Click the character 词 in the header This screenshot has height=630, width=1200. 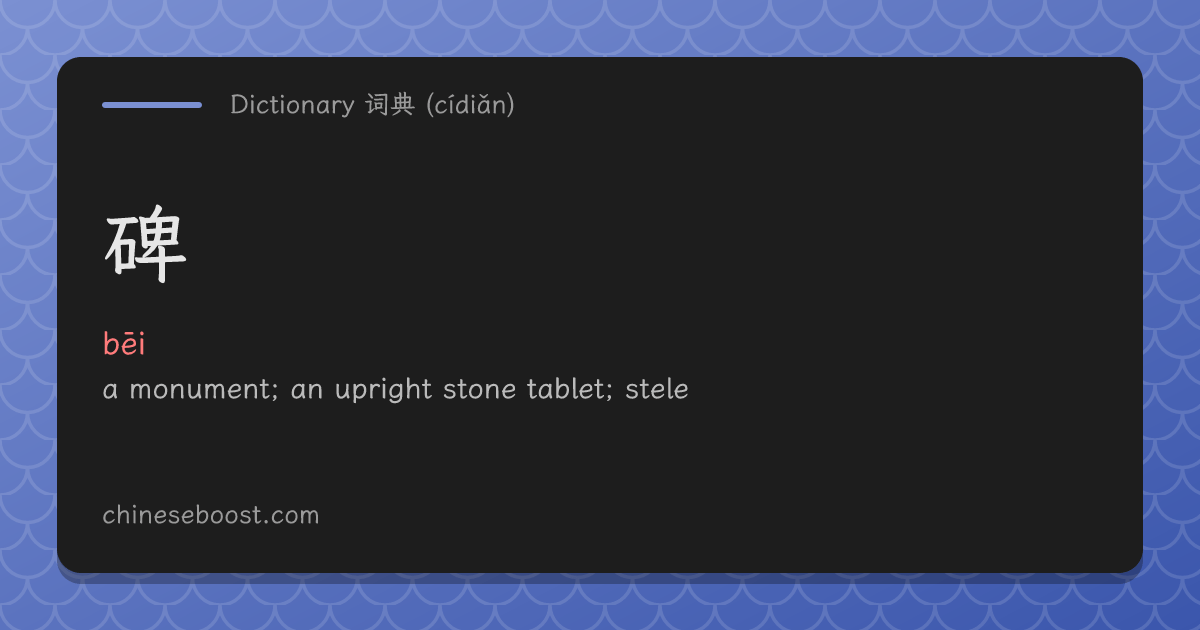[377, 105]
